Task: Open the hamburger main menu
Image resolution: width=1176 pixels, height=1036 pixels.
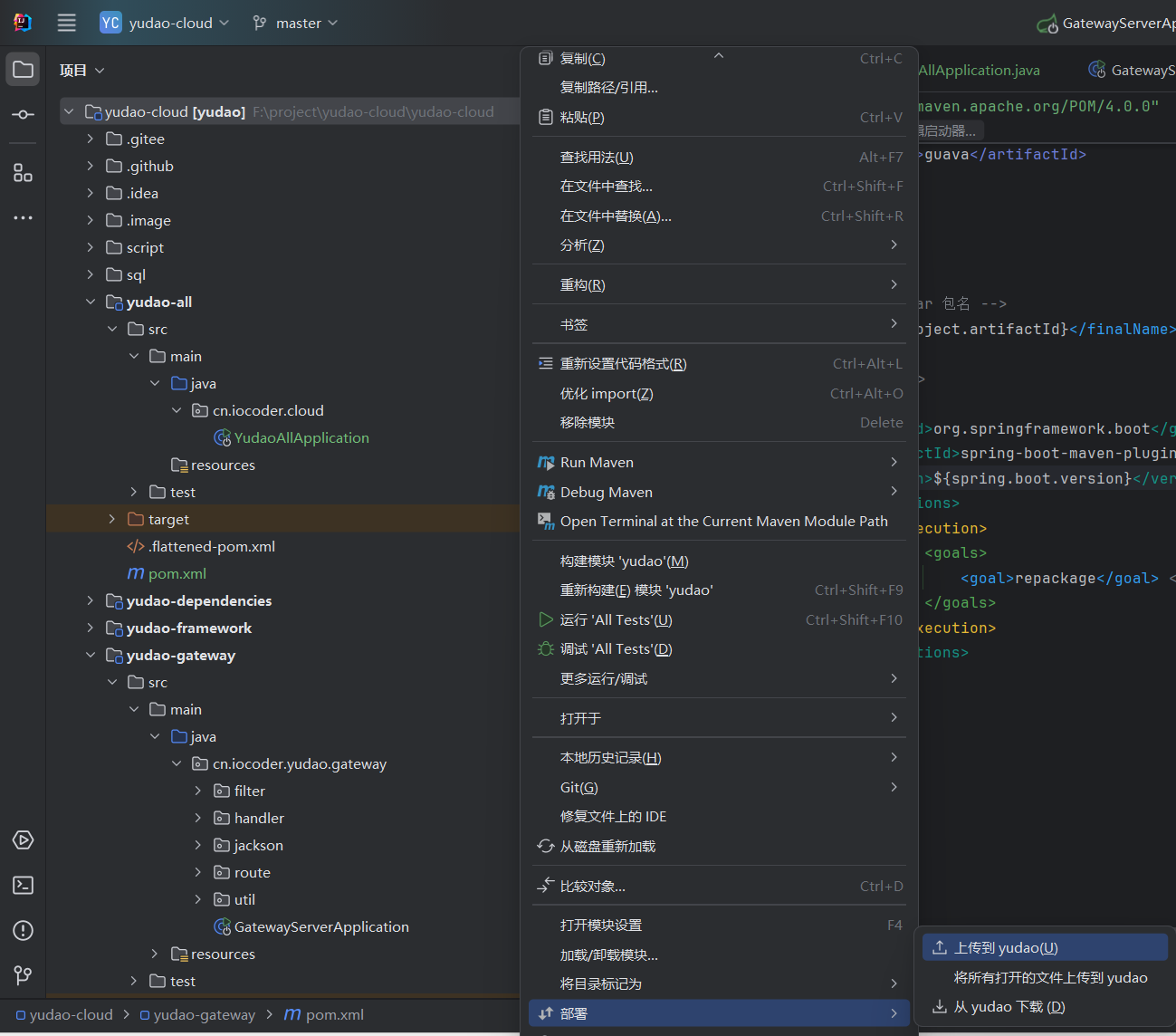Action: (66, 23)
